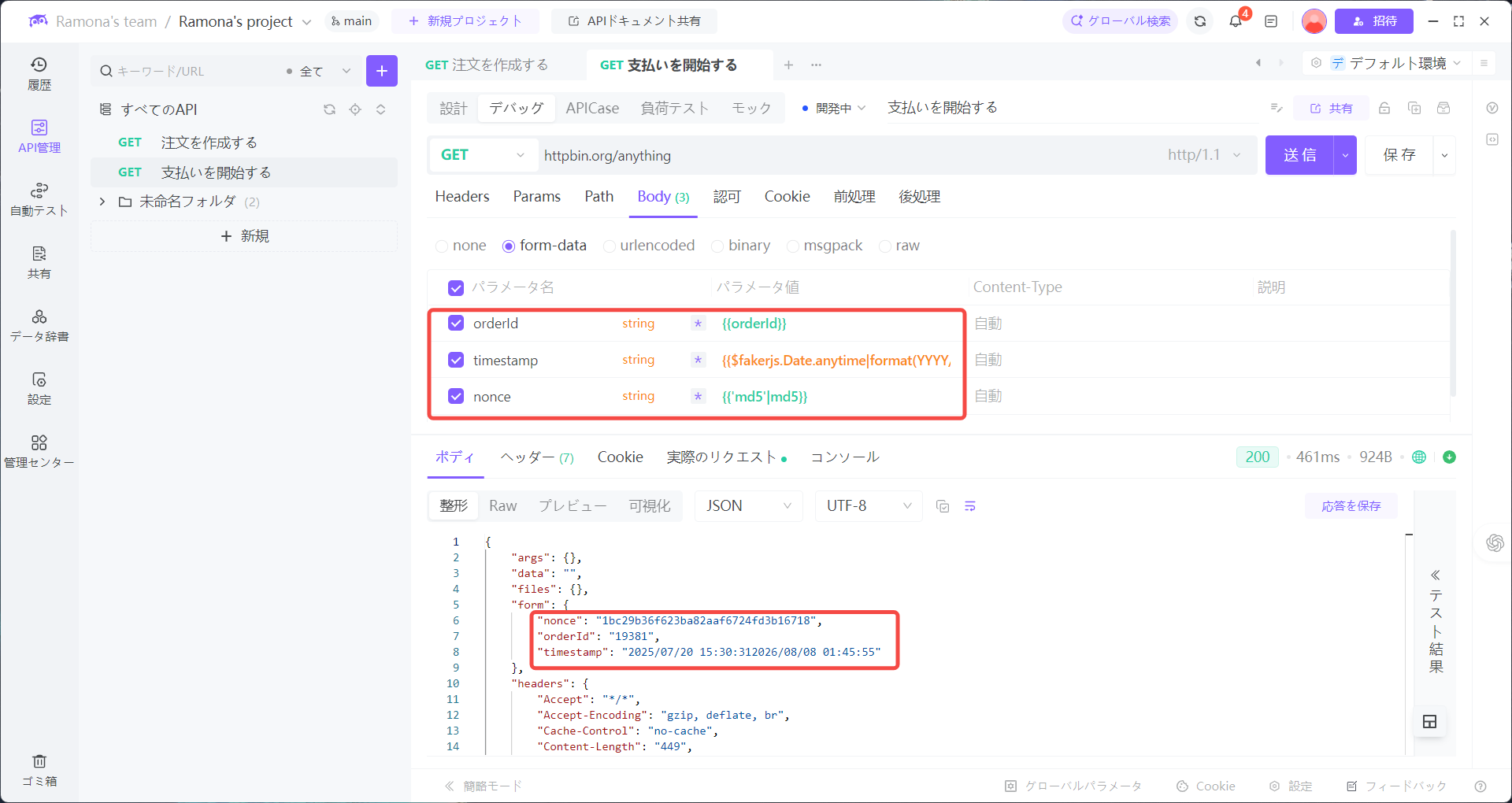Screen dimensions: 1512x803
Task: Expand the 未命名フォルダ folder
Action: click(x=102, y=202)
